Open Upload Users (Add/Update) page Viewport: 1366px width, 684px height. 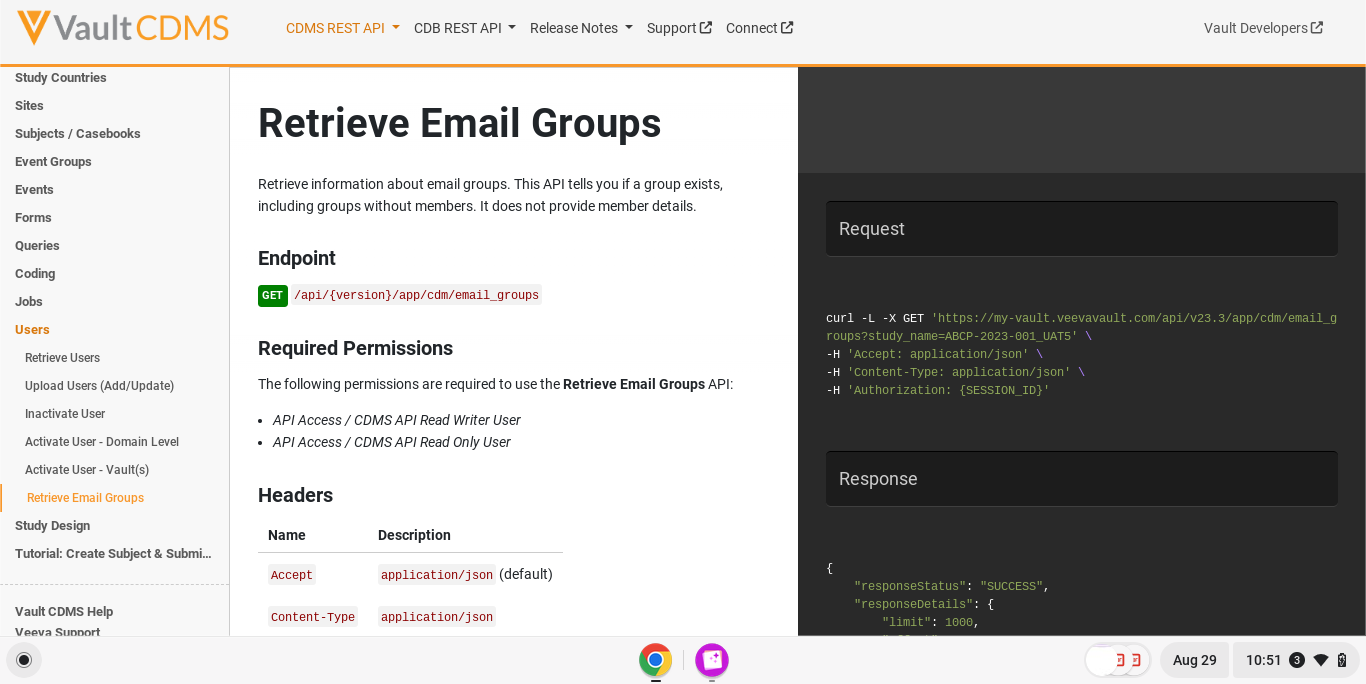100,386
